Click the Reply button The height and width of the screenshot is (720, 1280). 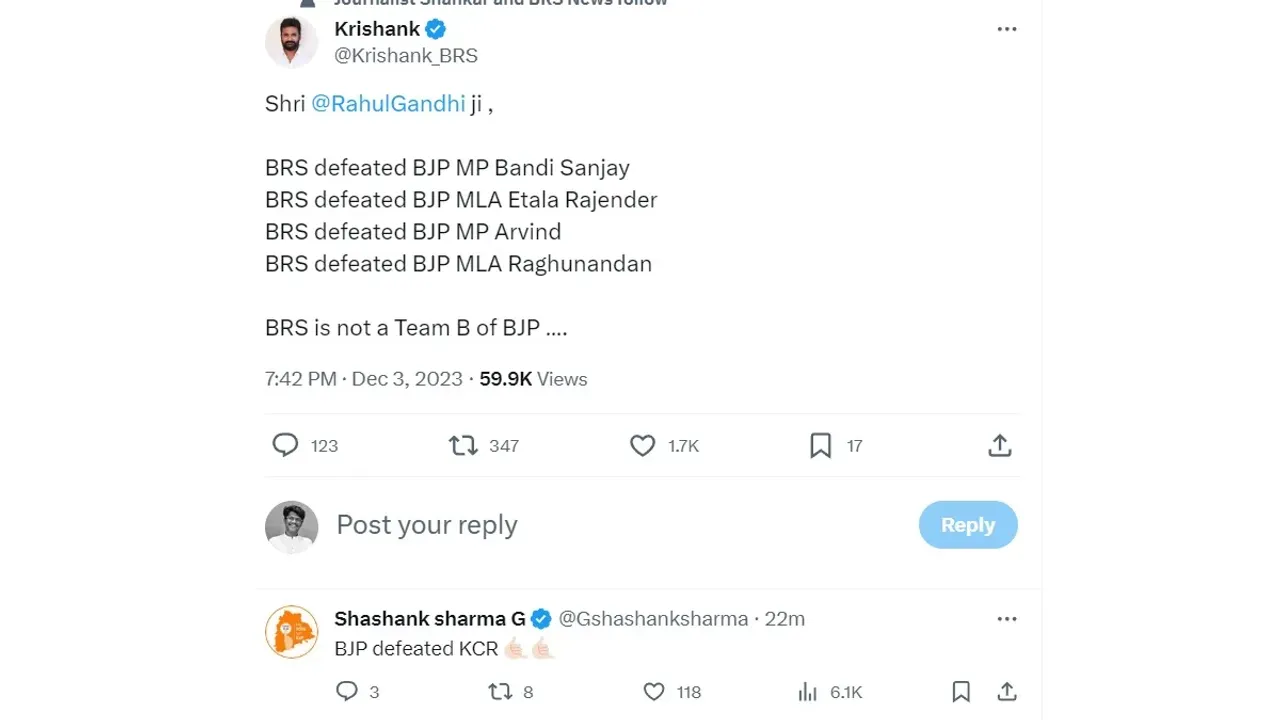[968, 525]
